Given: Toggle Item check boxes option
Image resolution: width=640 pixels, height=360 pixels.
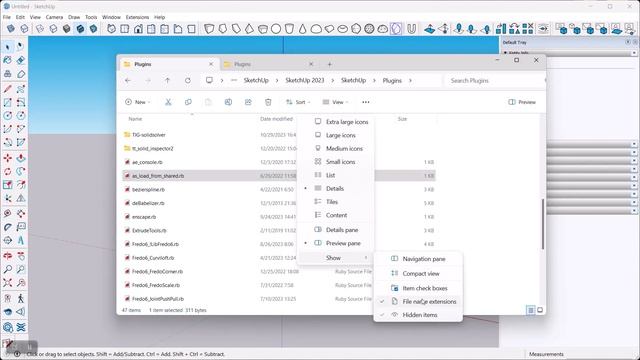Looking at the screenshot, I should [418, 288].
